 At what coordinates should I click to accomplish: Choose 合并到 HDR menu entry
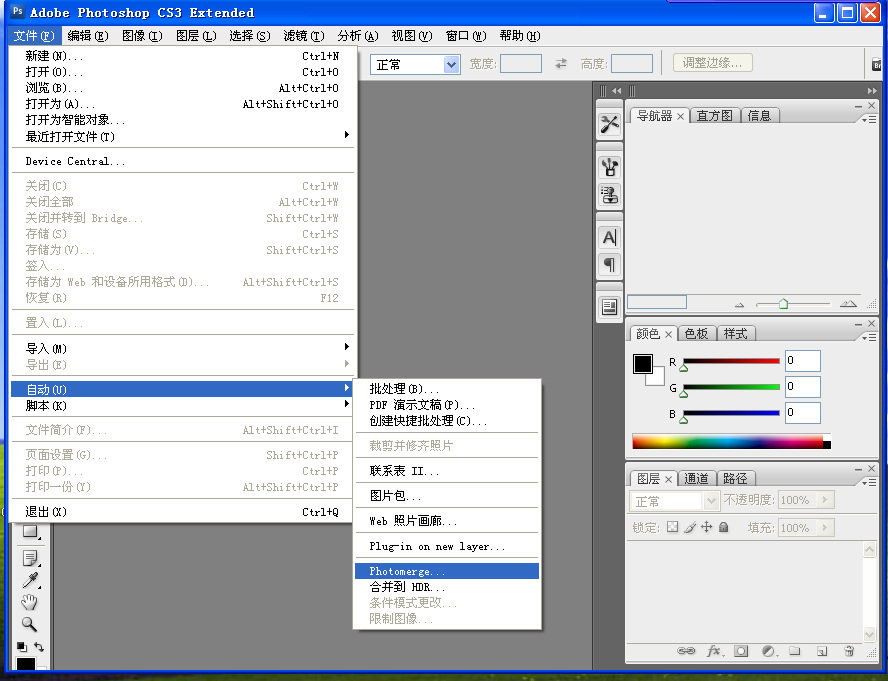(447, 586)
